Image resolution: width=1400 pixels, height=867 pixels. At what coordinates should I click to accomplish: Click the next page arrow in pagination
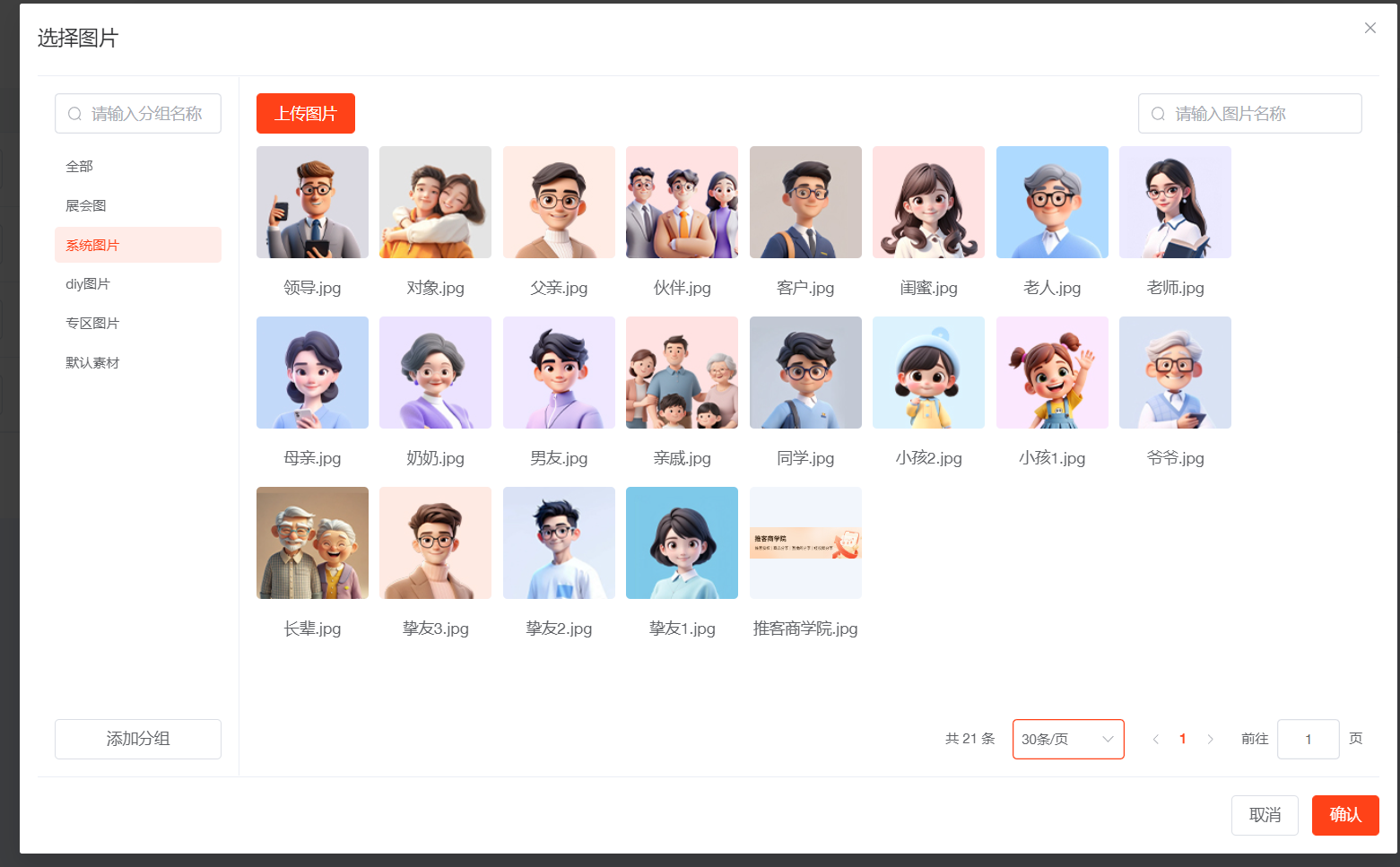tap(1210, 740)
